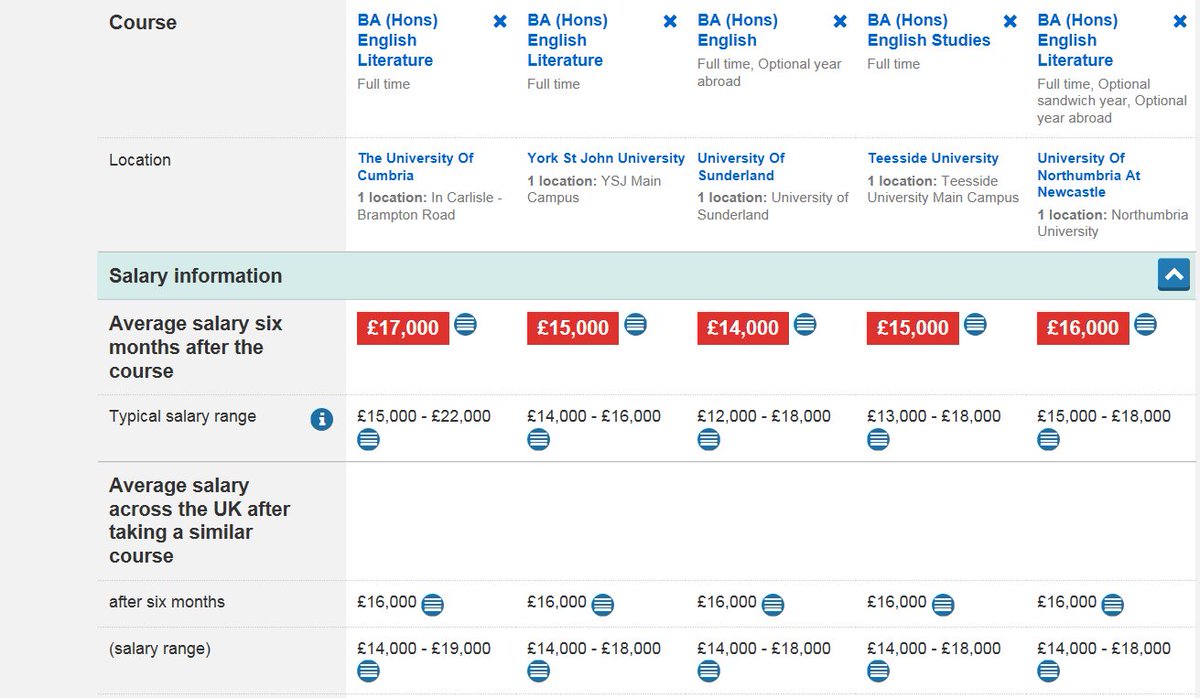Open data icon next to Cumbria £16,000 after six months
Screen dimensions: 1200x698
pyautogui.click(x=432, y=604)
